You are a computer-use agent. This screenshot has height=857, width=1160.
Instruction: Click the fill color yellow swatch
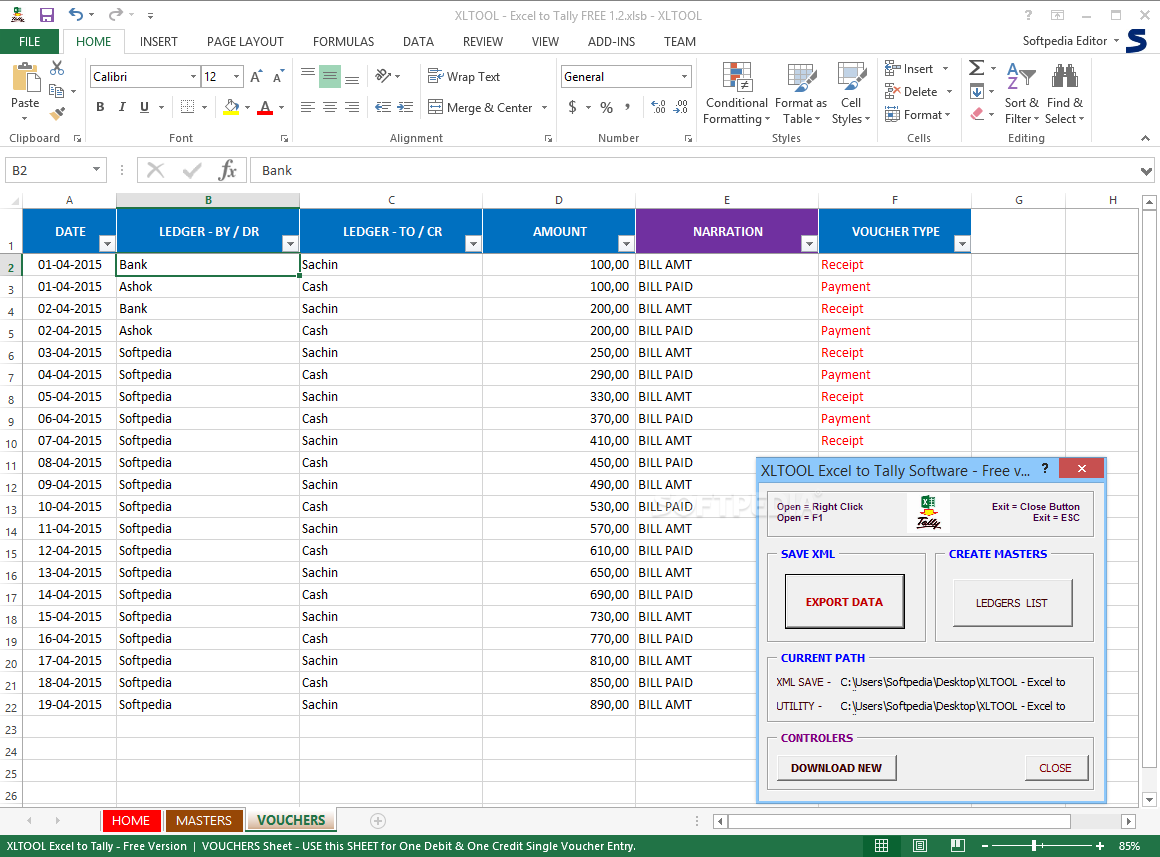[232, 107]
